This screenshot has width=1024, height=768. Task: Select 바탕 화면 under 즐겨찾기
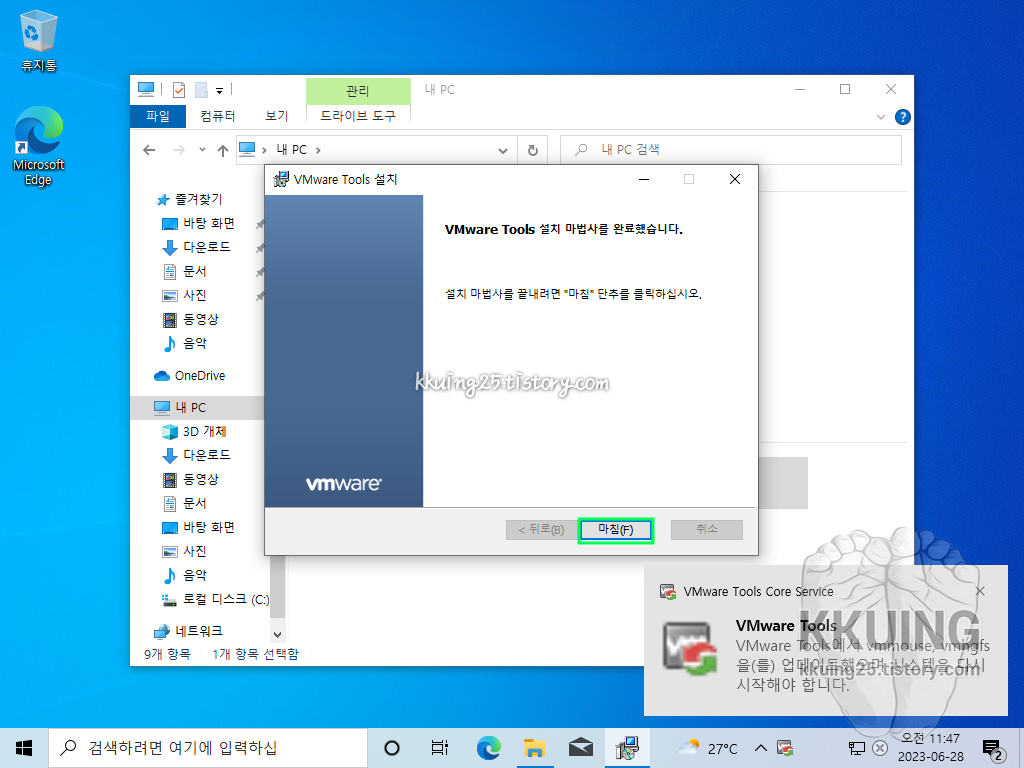point(208,223)
